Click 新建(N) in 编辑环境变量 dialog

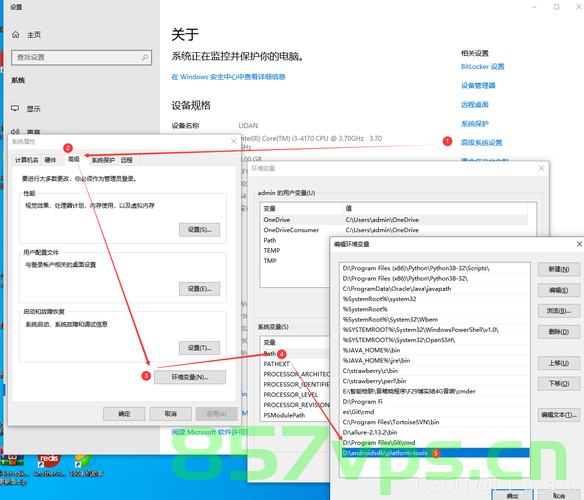(x=559, y=269)
